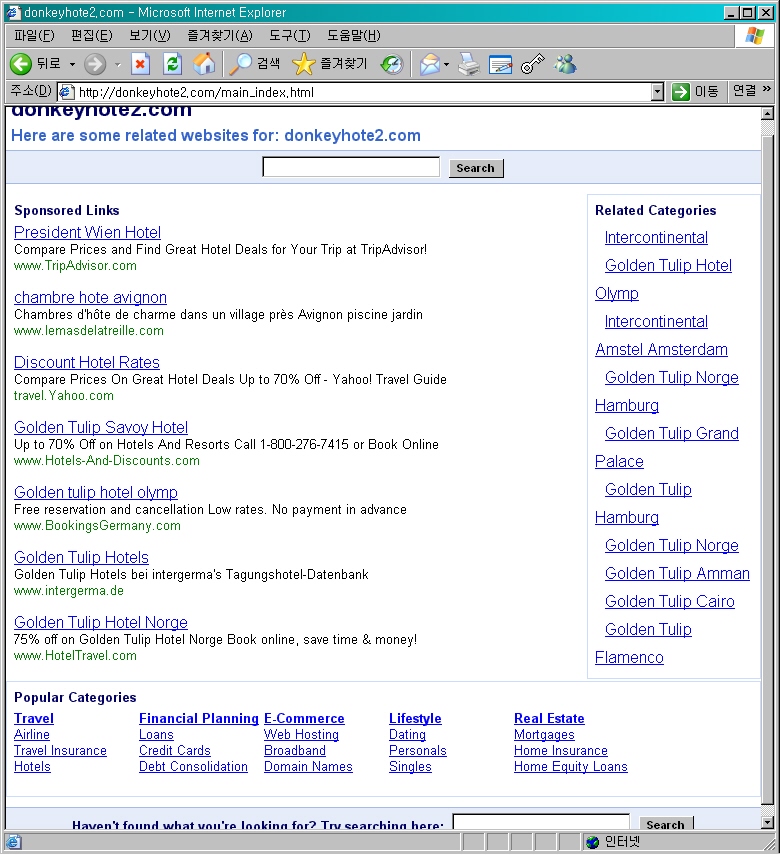The height and width of the screenshot is (855, 780).
Task: Expand the Mail icon dropdown arrow
Action: click(x=446, y=65)
